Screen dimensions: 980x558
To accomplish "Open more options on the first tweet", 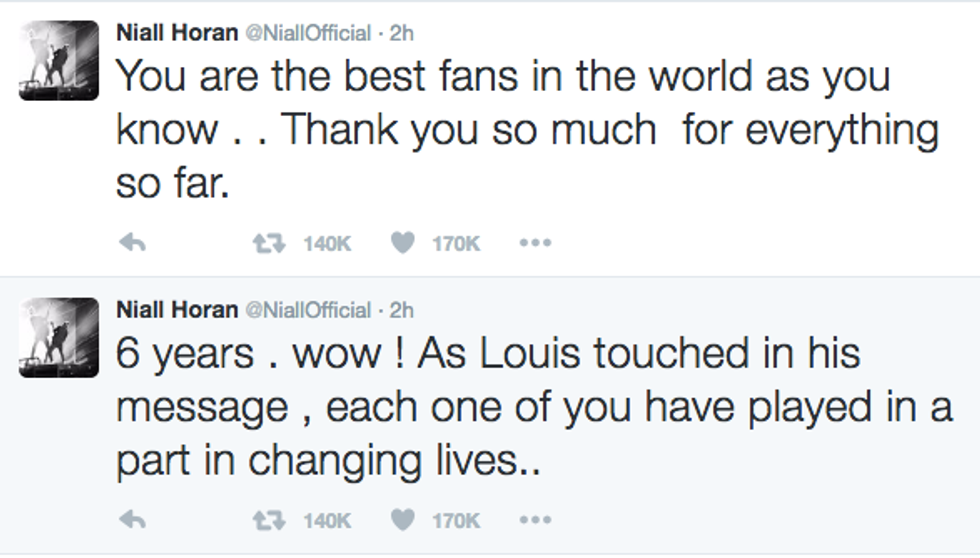I will pyautogui.click(x=535, y=243).
